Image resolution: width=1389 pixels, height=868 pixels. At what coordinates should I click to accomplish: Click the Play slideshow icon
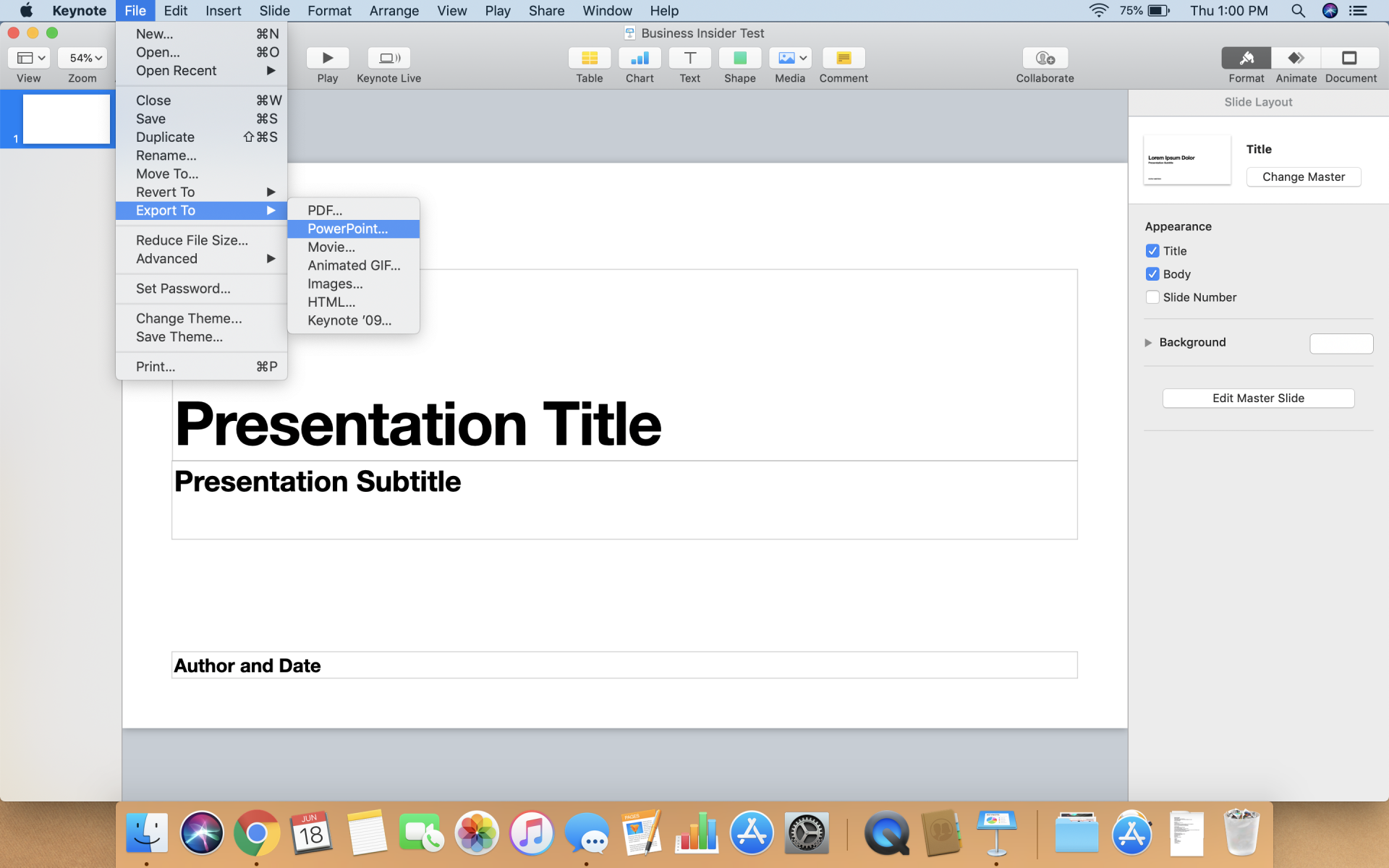click(x=327, y=58)
